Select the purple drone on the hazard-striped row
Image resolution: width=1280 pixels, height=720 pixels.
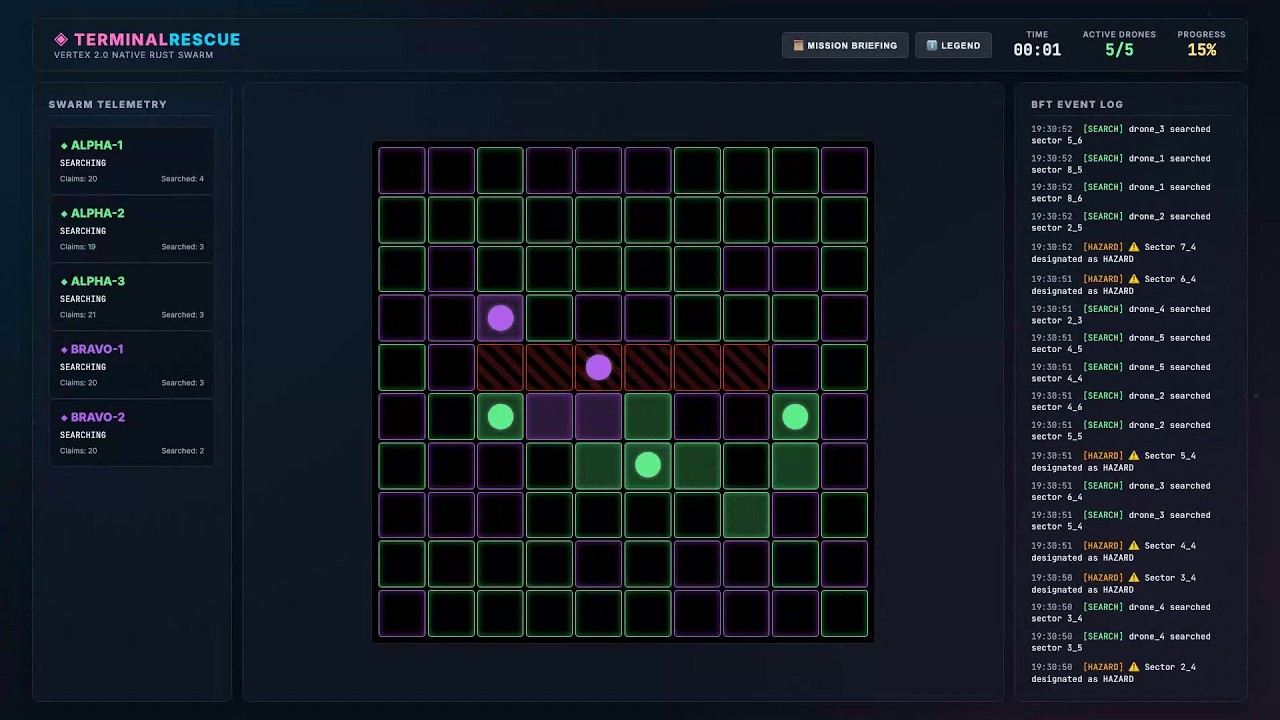[x=598, y=367]
